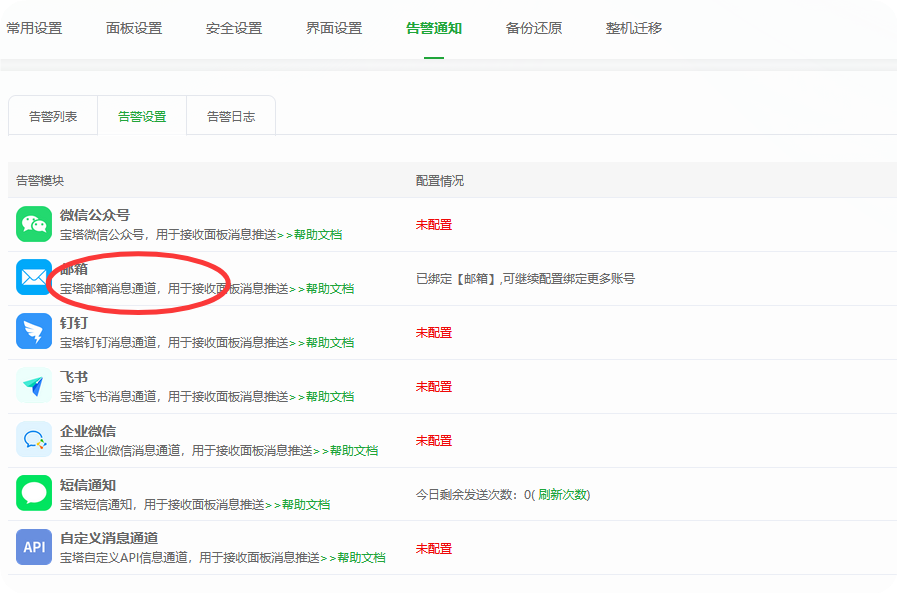
Task: Open 备份还原 from the top navigation
Action: (x=534, y=28)
